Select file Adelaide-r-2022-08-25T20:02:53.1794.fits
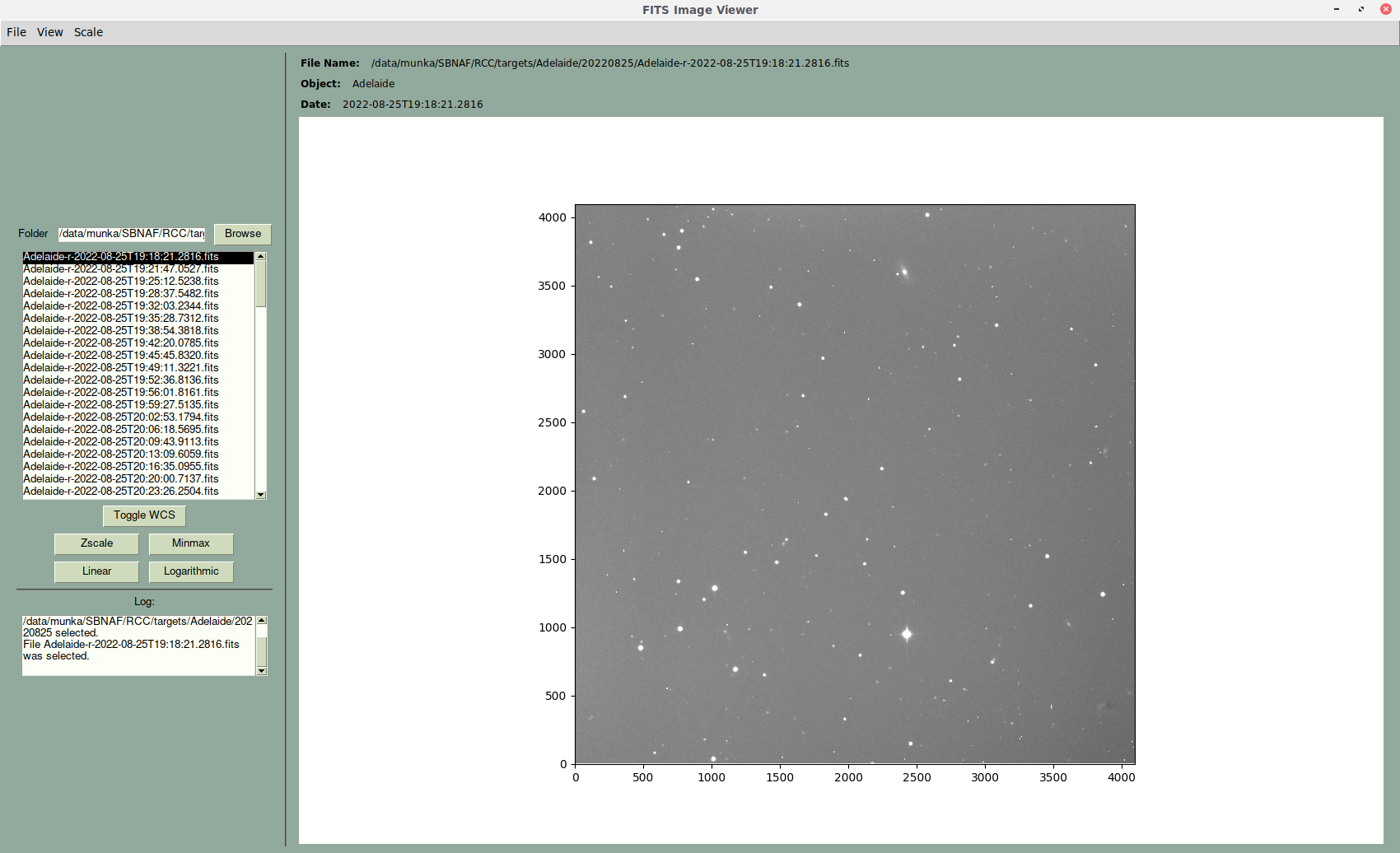Image resolution: width=1400 pixels, height=853 pixels. click(121, 417)
